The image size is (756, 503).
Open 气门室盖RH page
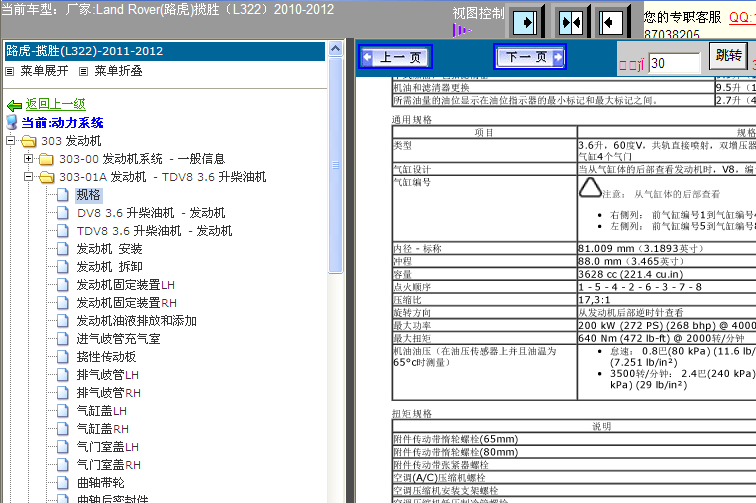(x=109, y=465)
